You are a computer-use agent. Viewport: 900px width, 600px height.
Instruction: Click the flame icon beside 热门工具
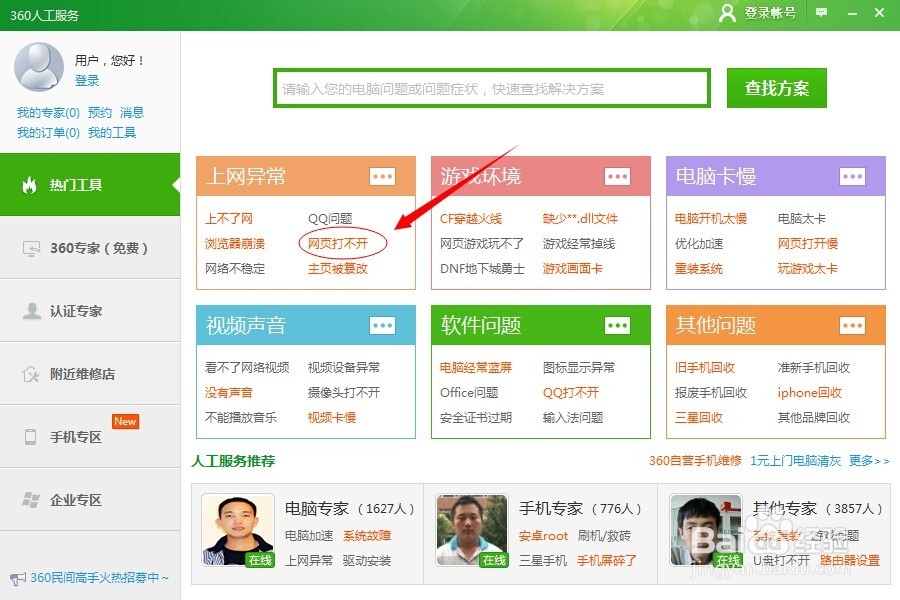click(x=29, y=185)
